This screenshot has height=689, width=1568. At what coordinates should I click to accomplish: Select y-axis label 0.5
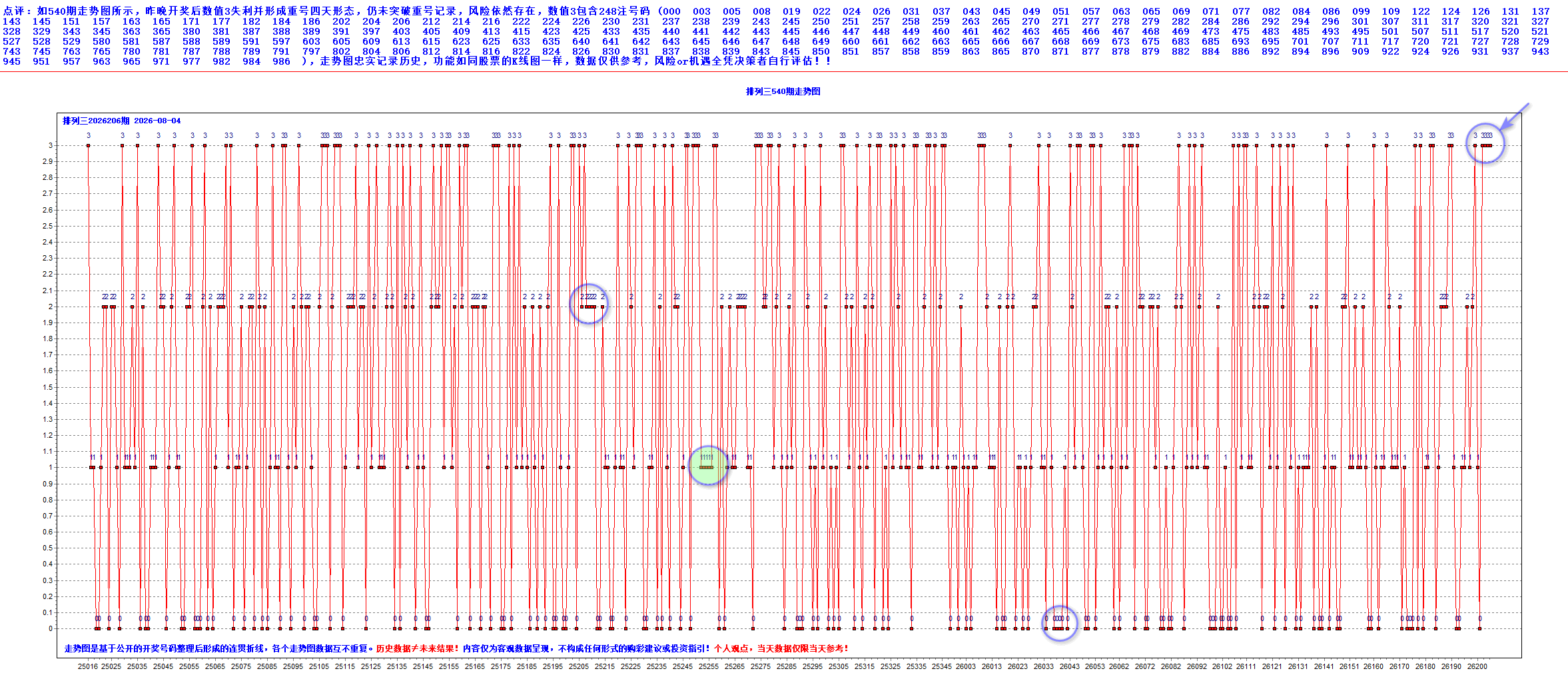47,548
